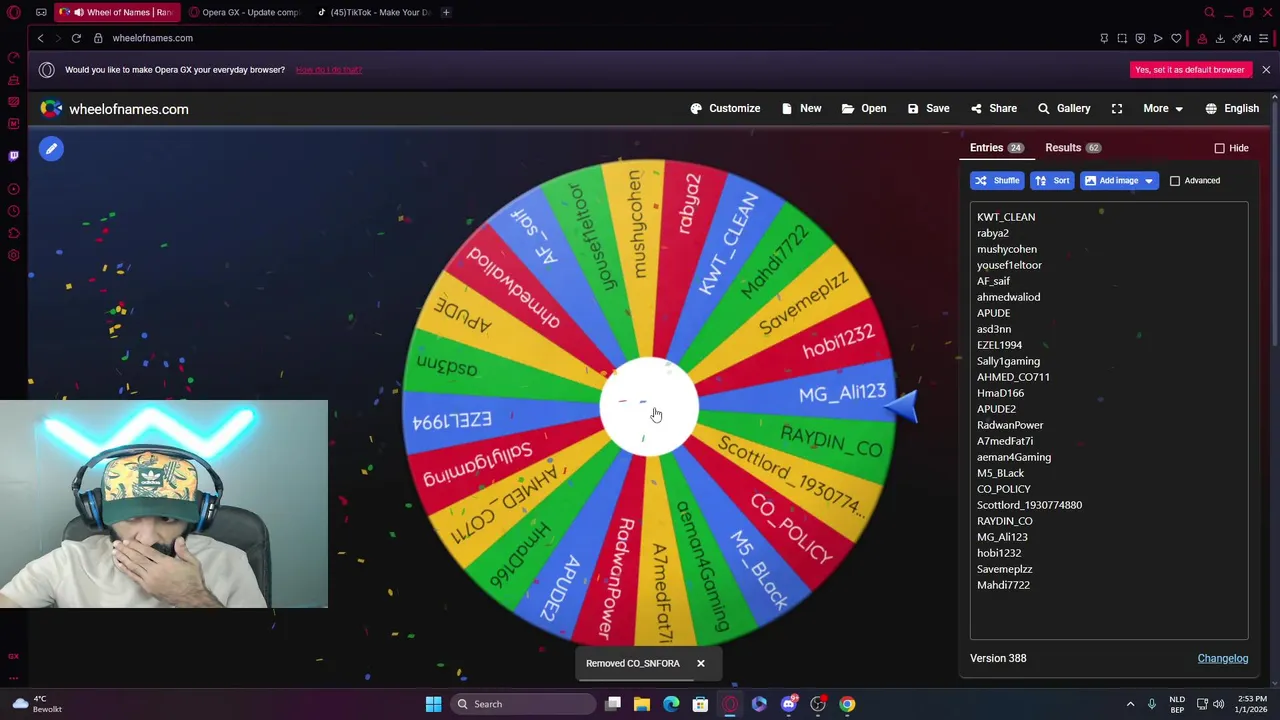Open File Explorer on taskbar

tap(642, 704)
